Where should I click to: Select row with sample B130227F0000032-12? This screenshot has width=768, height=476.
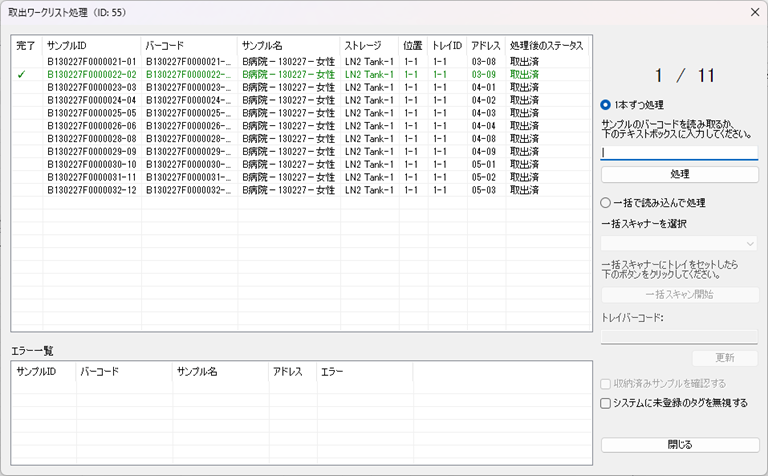click(92, 190)
